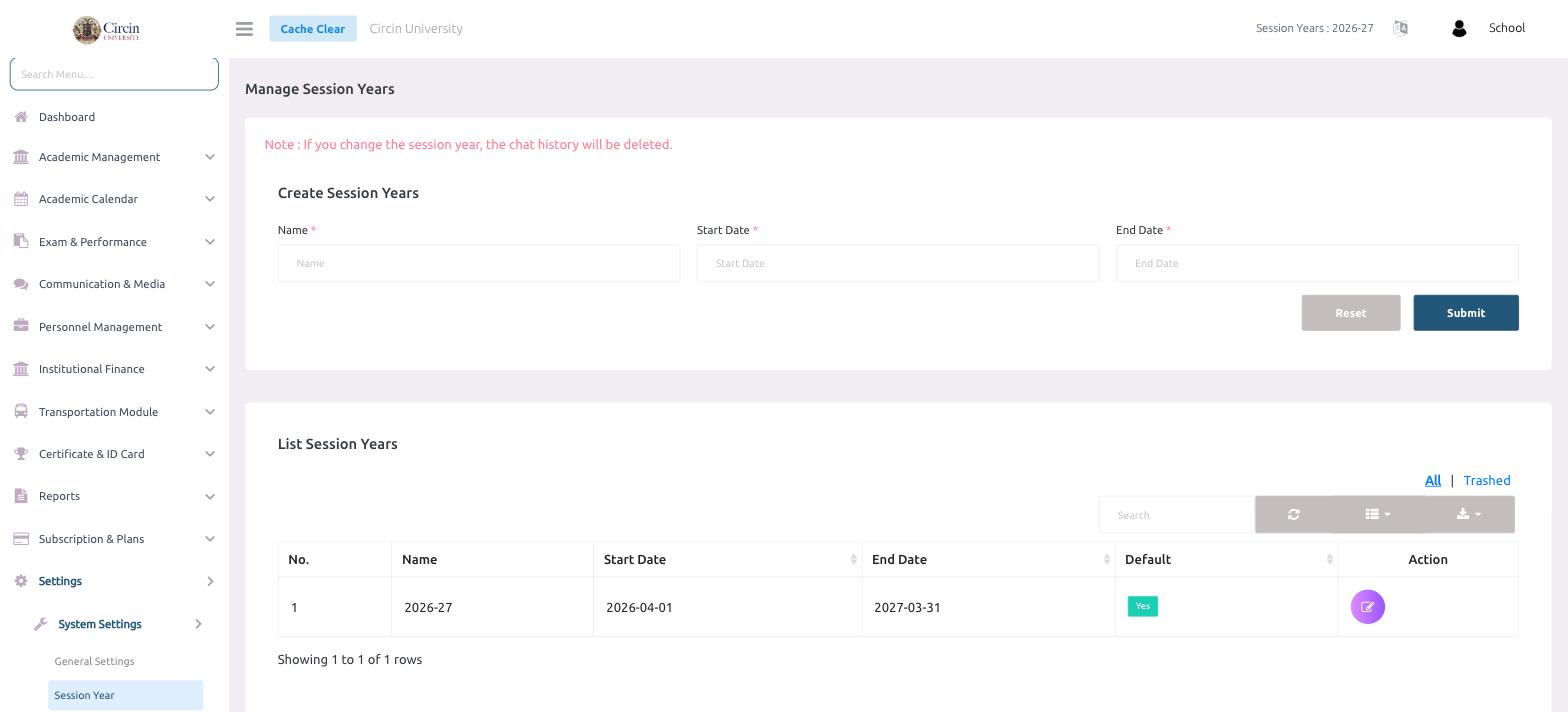
Task: Click the Institutional Finance bank icon
Action: point(21,369)
